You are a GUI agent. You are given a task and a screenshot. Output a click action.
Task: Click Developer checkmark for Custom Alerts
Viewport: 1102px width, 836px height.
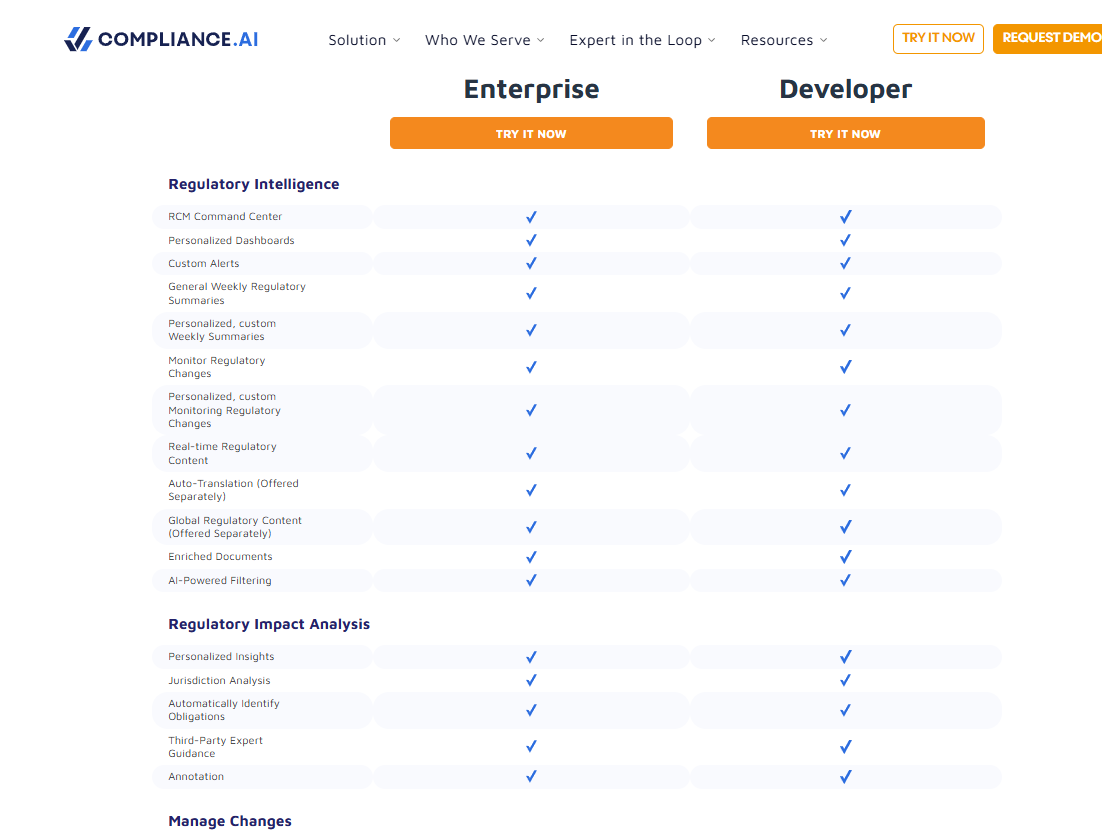point(845,263)
